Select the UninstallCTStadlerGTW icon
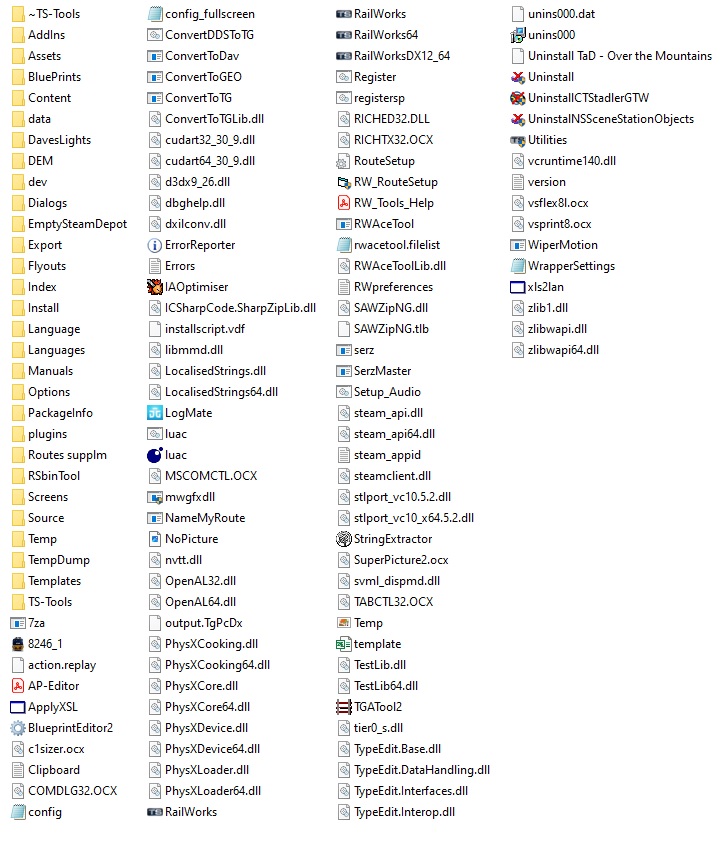 [517, 98]
